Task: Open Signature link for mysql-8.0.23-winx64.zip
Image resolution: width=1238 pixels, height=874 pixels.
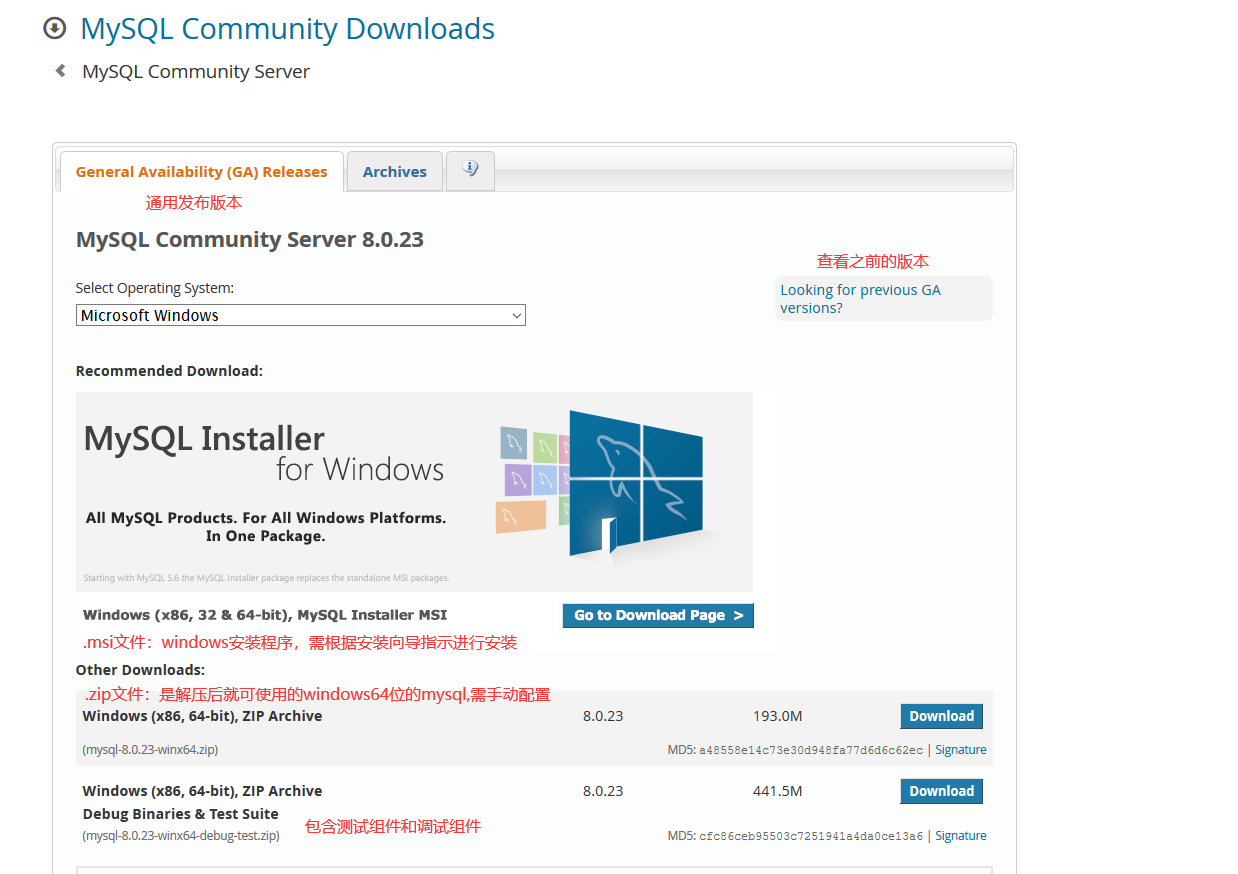Action: tap(960, 750)
